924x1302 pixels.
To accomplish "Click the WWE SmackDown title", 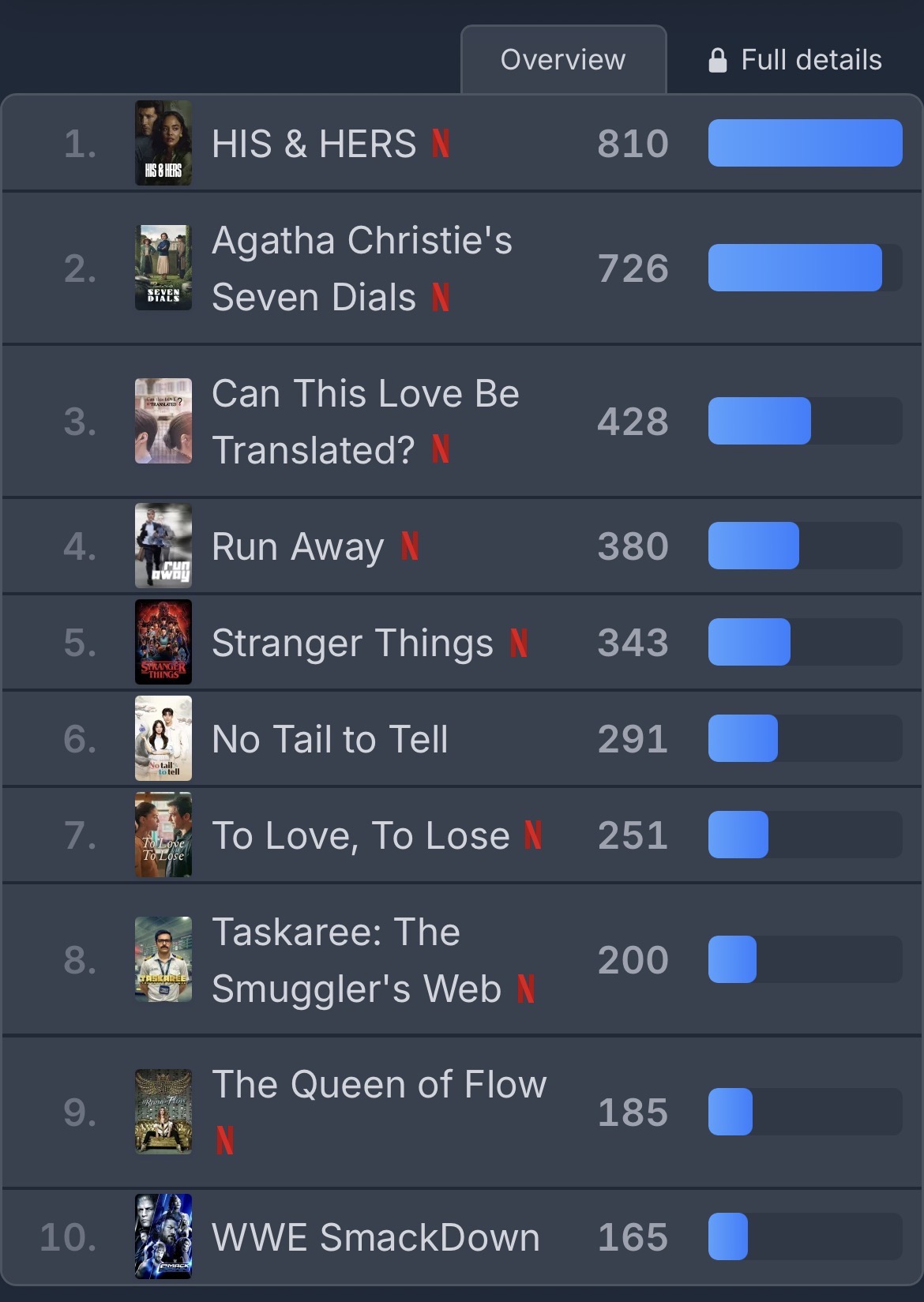I will click(x=376, y=1237).
